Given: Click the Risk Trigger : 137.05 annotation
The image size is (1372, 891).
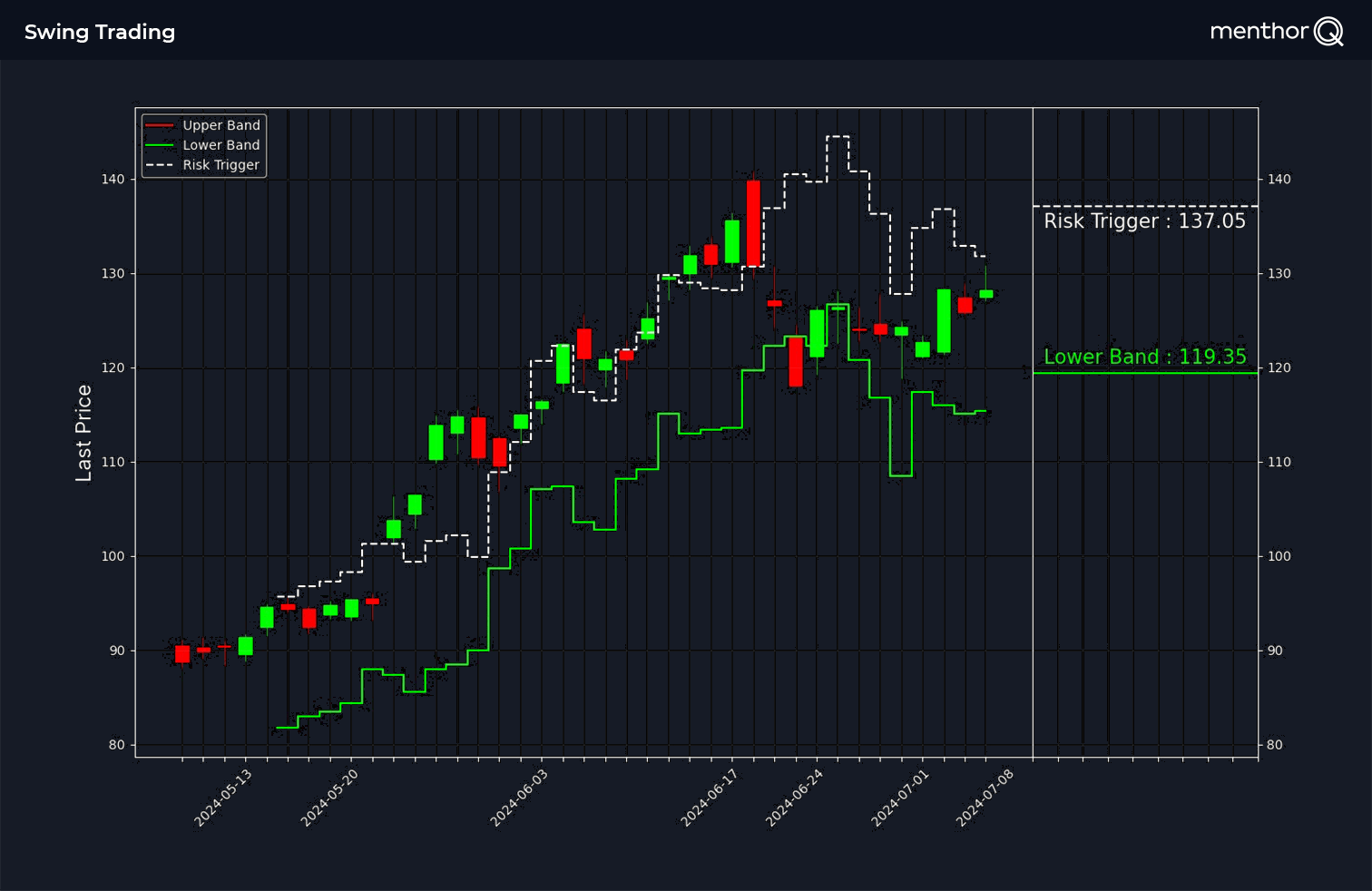Looking at the screenshot, I should click(1144, 221).
